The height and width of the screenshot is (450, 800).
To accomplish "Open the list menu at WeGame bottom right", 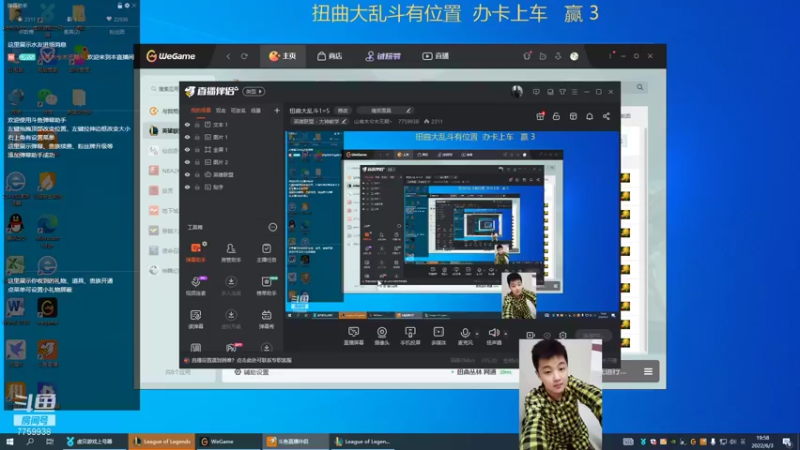I will [648, 371].
